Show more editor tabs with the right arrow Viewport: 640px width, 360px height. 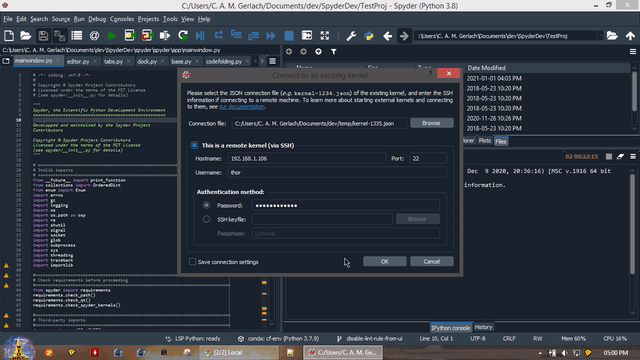[x=262, y=61]
